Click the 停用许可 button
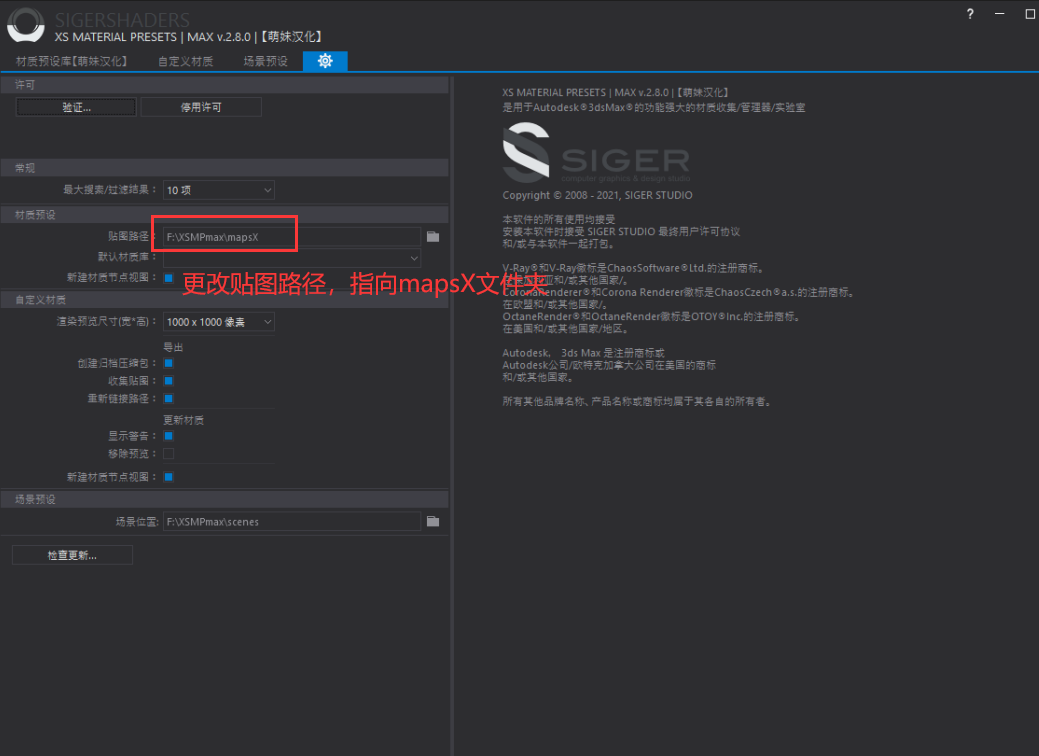 [x=201, y=107]
